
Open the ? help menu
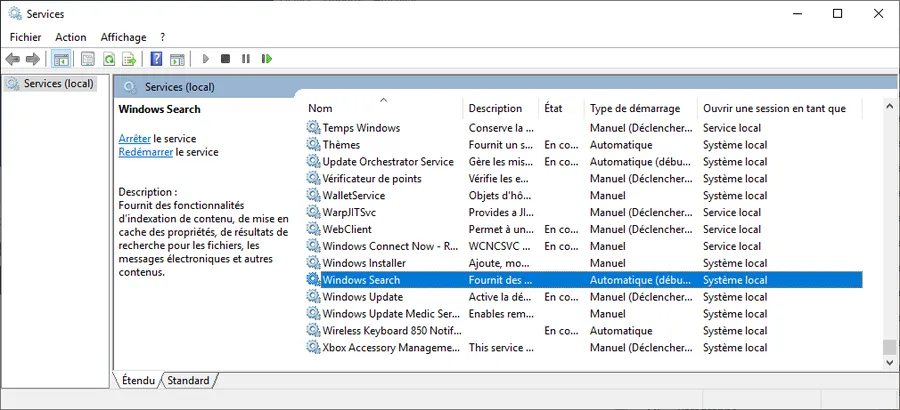(162, 37)
